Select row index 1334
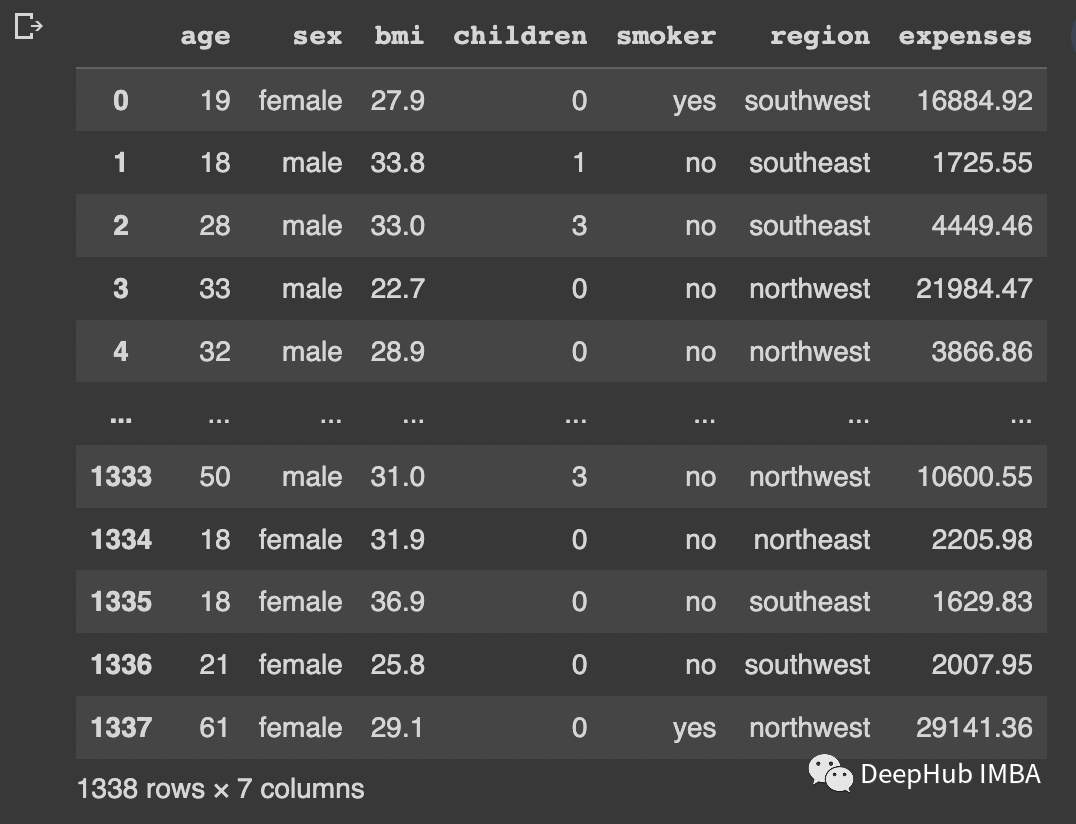The image size is (1076, 824). 121,540
